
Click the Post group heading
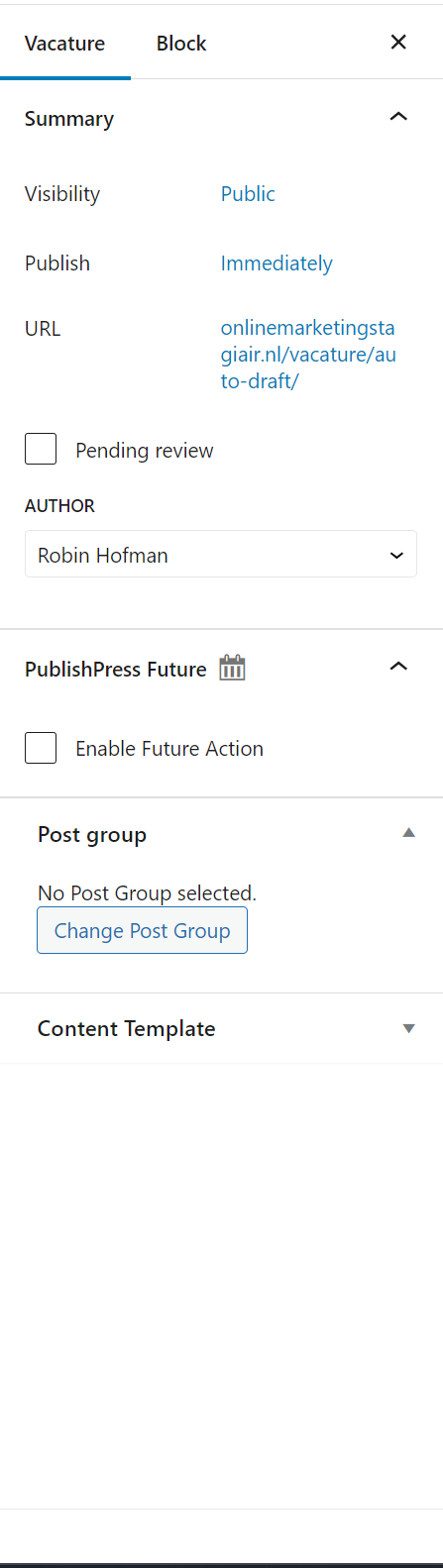click(x=92, y=834)
